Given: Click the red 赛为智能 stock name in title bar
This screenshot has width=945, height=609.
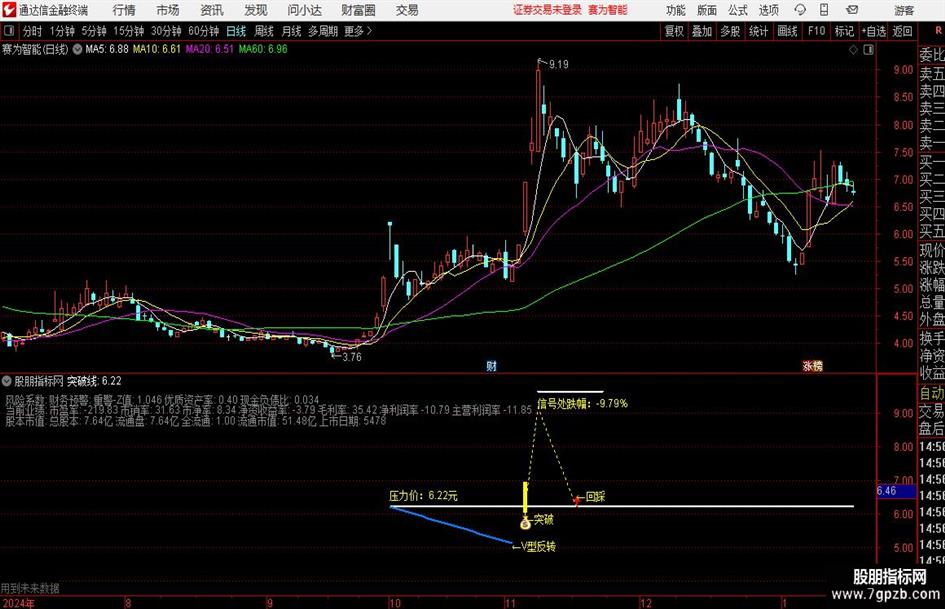Looking at the screenshot, I should click(x=608, y=10).
